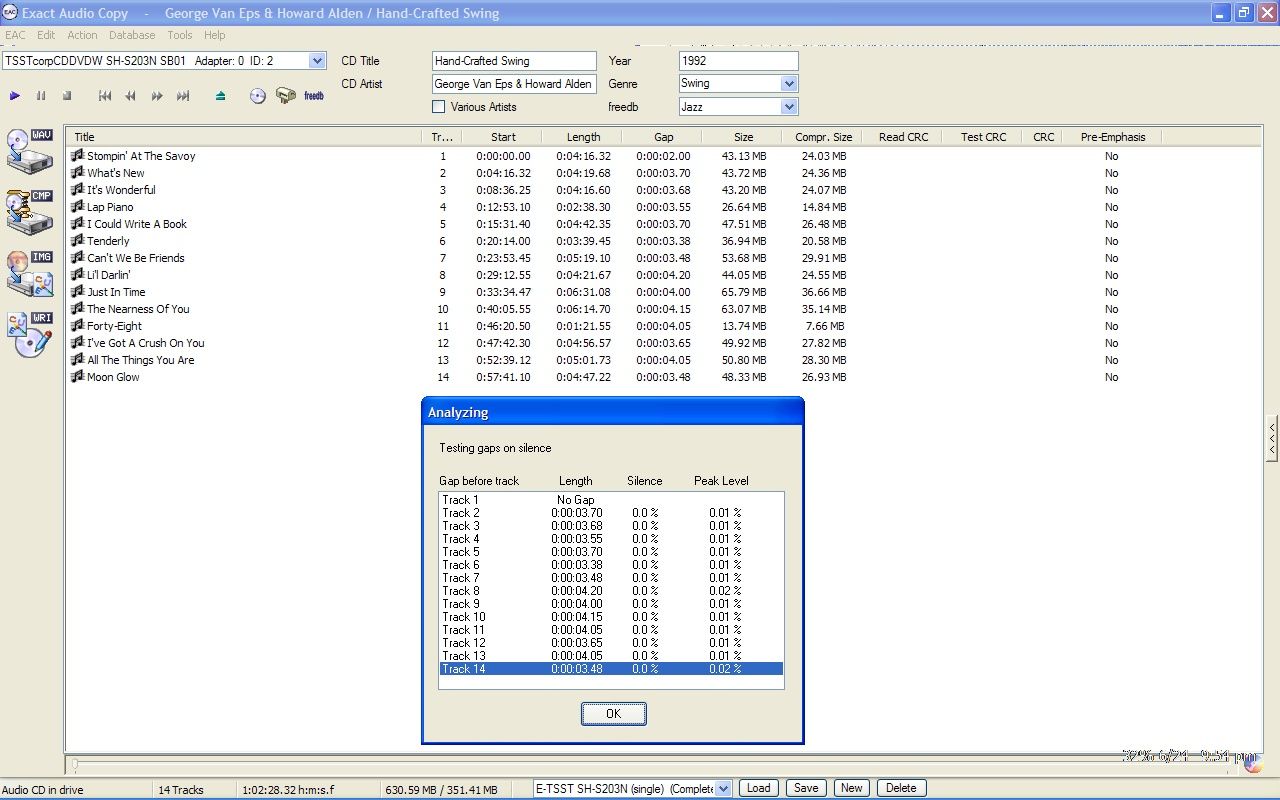
Task: Click music note icon beside Just In Time
Action: 77,291
